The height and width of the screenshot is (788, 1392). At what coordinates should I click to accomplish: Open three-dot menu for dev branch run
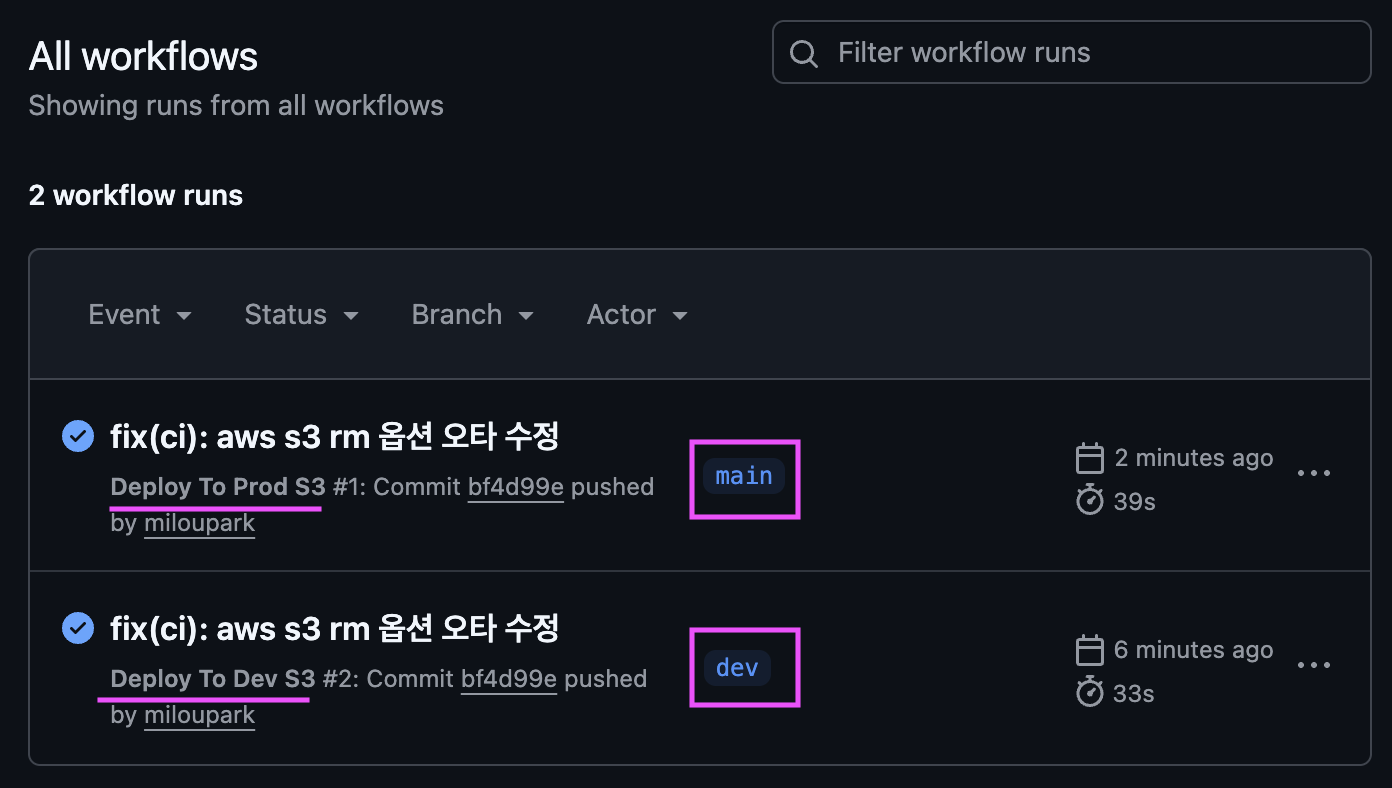point(1313,665)
